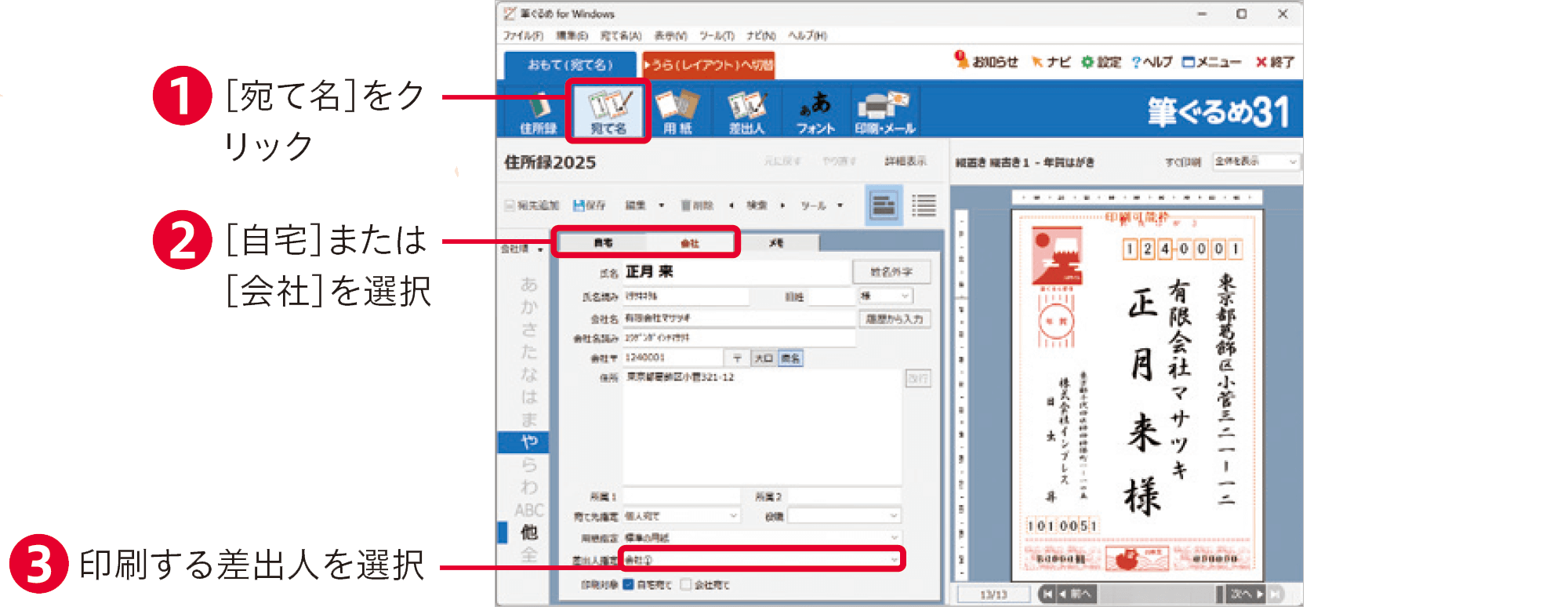
Task: Open the ナビ(N) menu
Action: click(x=760, y=35)
